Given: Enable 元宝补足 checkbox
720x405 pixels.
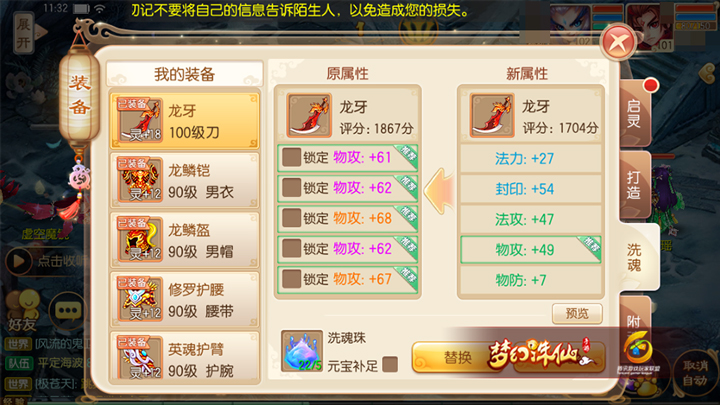Looking at the screenshot, I should 390,365.
